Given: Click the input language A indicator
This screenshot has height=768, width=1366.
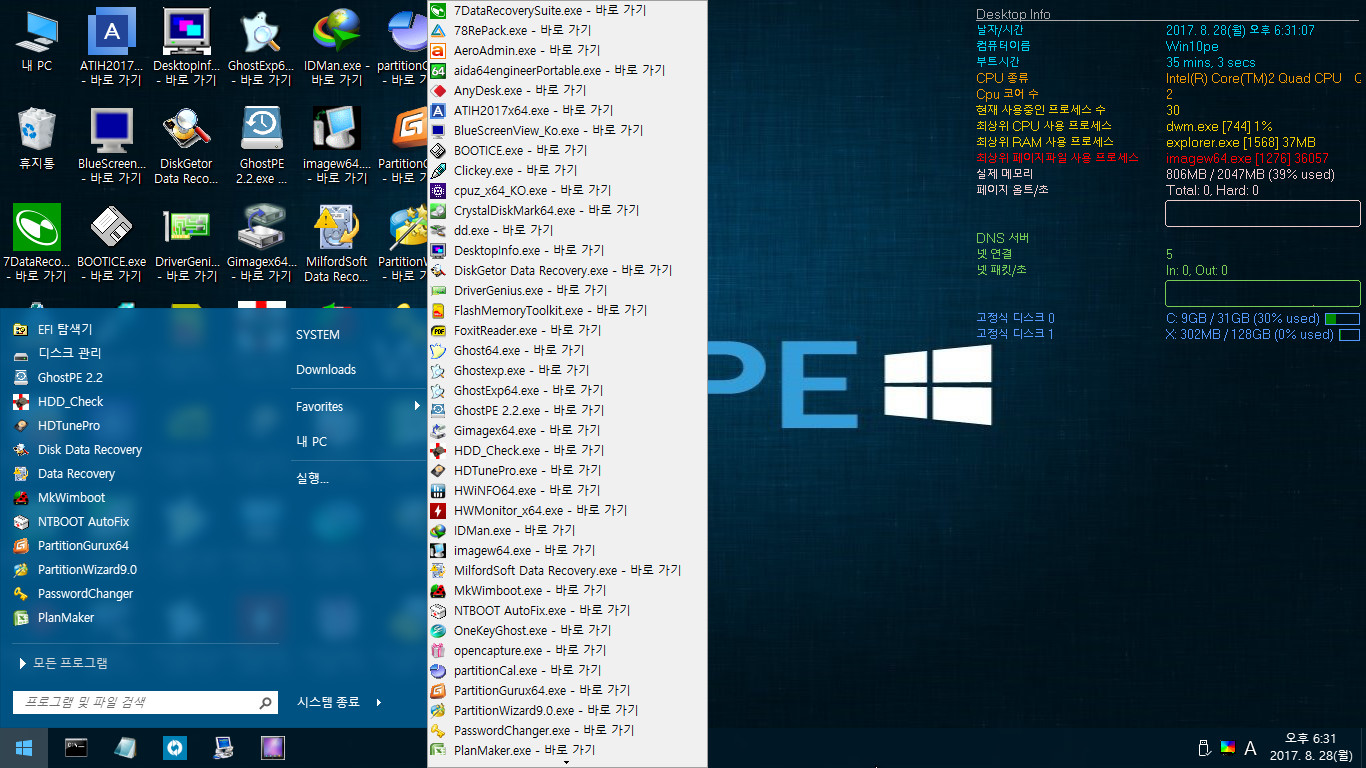Looking at the screenshot, I should tap(1250, 748).
